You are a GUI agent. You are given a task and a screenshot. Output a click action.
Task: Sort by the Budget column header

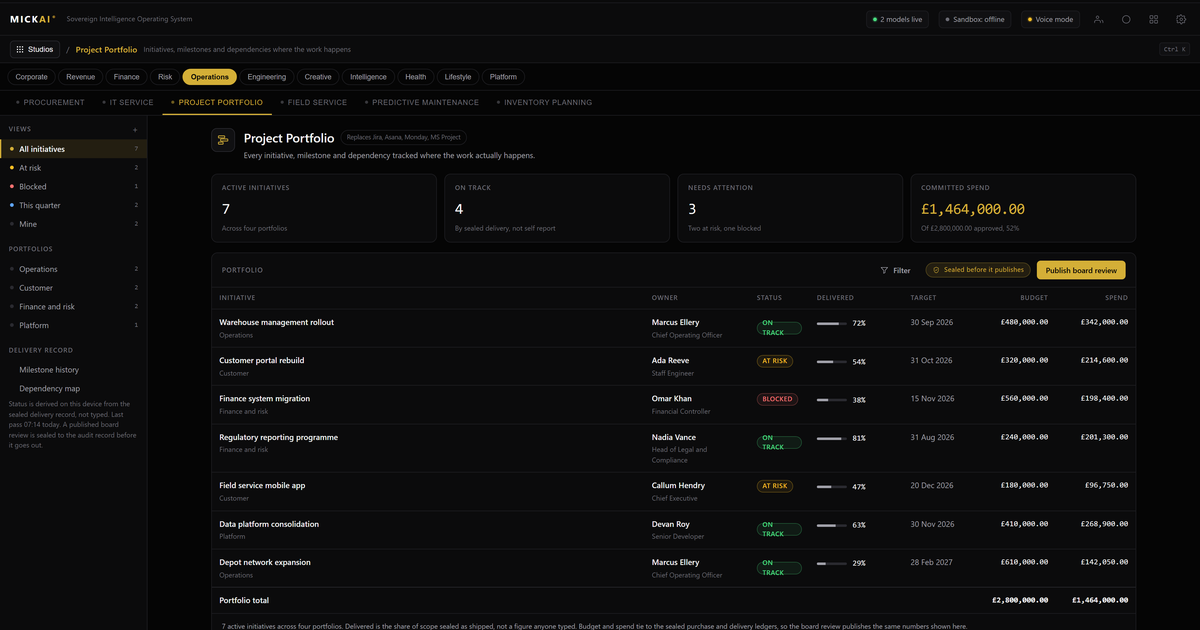(x=1034, y=298)
